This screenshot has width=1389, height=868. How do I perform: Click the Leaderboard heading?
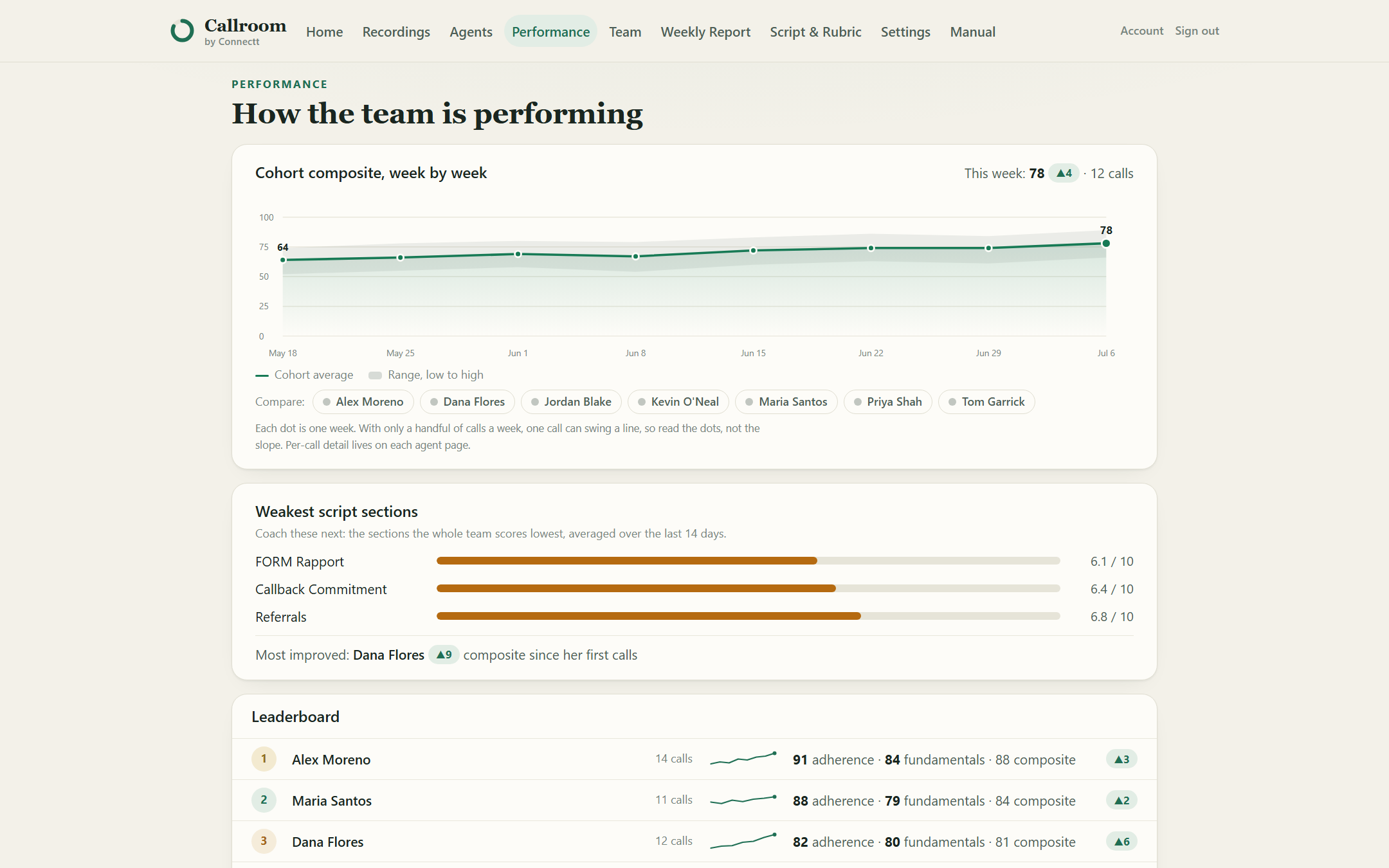[x=295, y=716]
